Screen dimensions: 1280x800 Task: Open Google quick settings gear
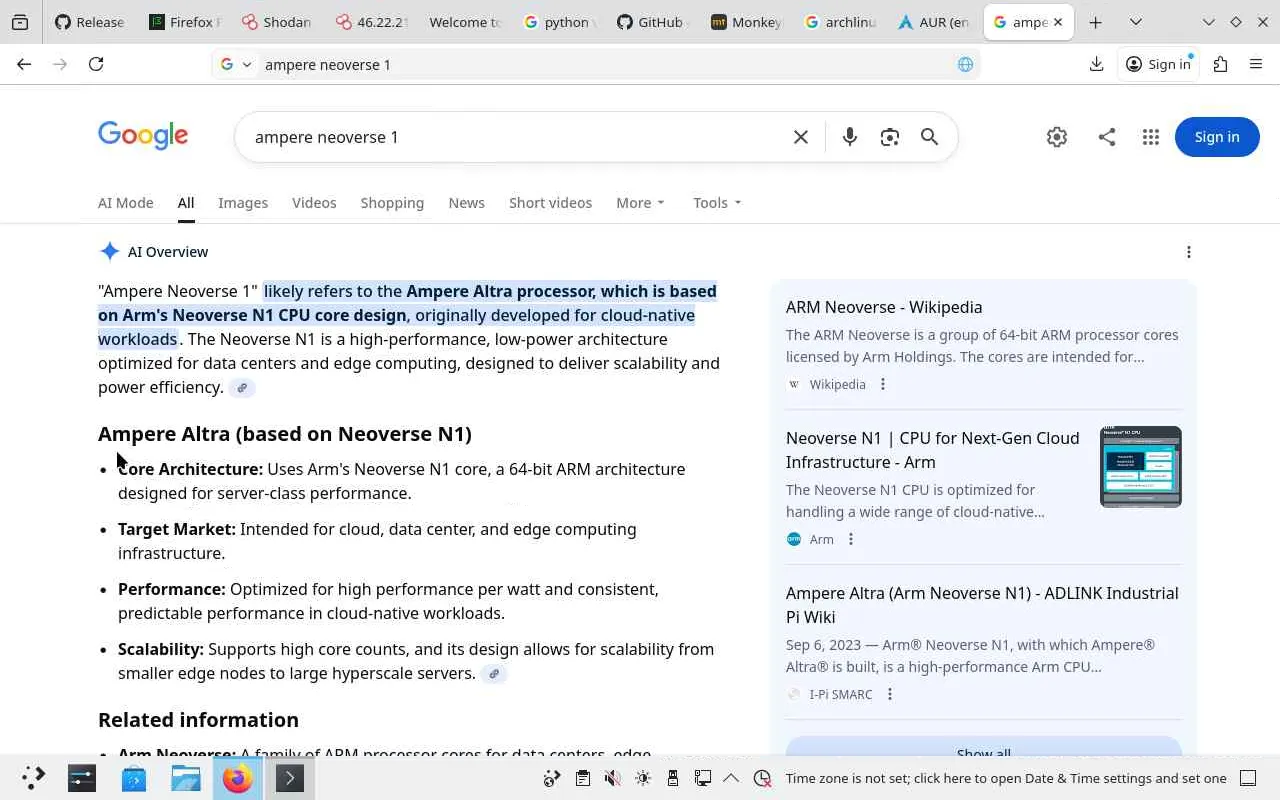tap(1057, 137)
